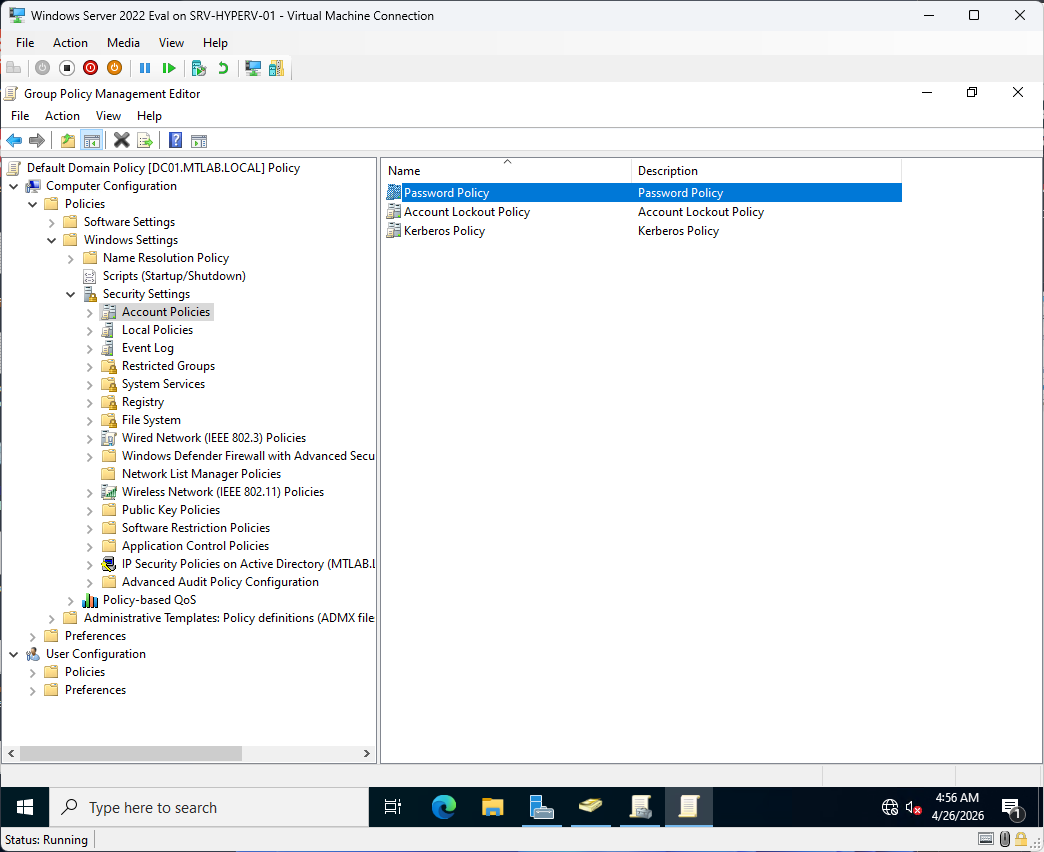
Task: Click the speaker muted tray icon
Action: (x=914, y=808)
